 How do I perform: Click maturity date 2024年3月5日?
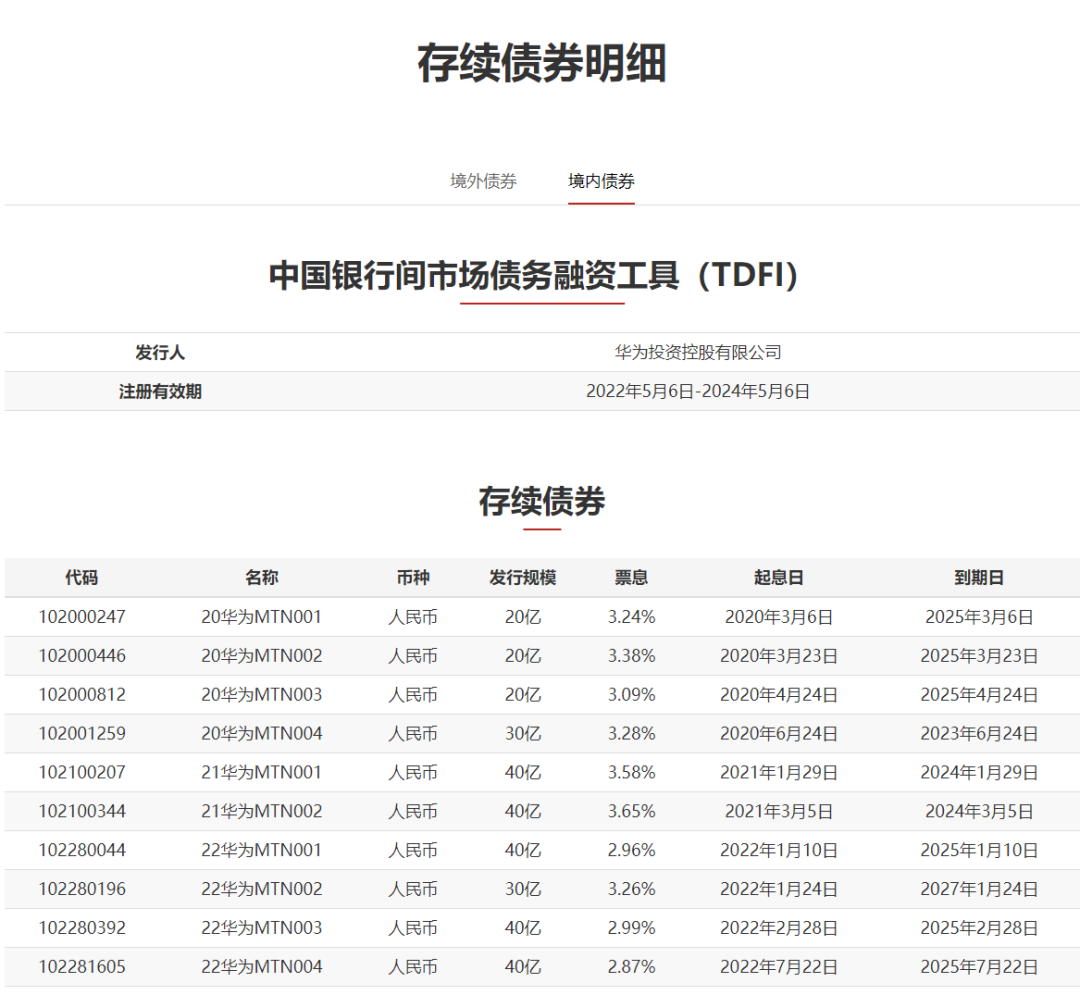click(979, 811)
